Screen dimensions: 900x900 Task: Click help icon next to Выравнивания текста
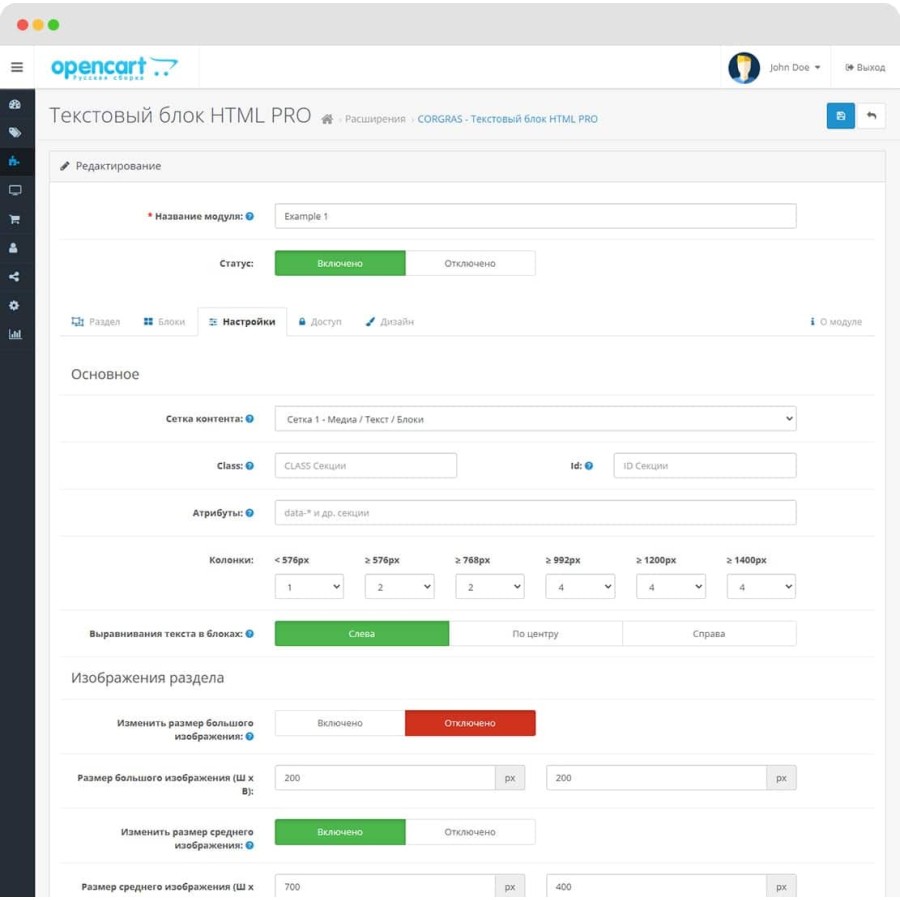(x=250, y=634)
